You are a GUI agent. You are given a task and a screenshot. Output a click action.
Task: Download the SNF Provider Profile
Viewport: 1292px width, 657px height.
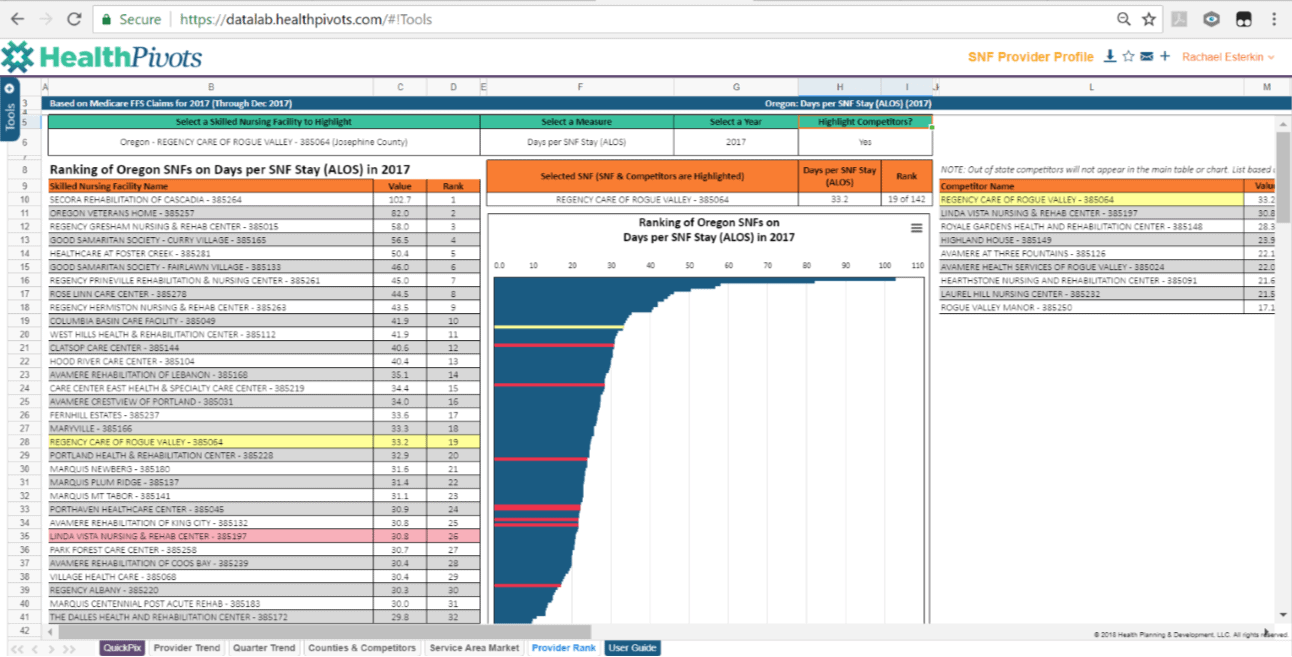[1109, 56]
